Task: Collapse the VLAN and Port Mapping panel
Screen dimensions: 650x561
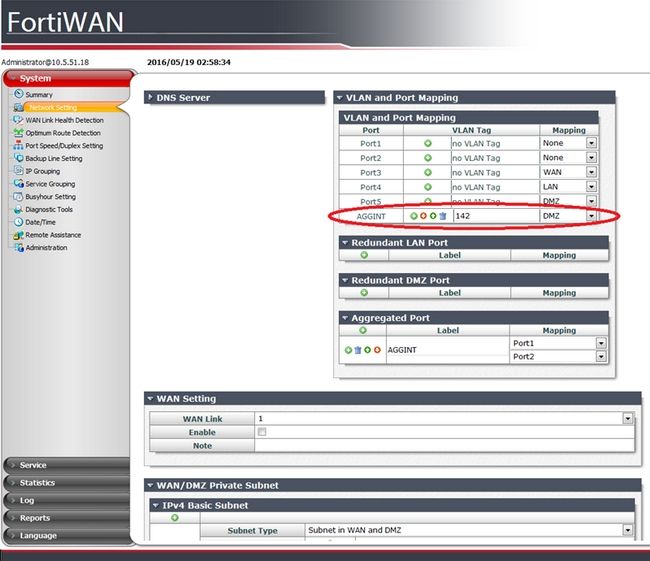Action: click(340, 98)
